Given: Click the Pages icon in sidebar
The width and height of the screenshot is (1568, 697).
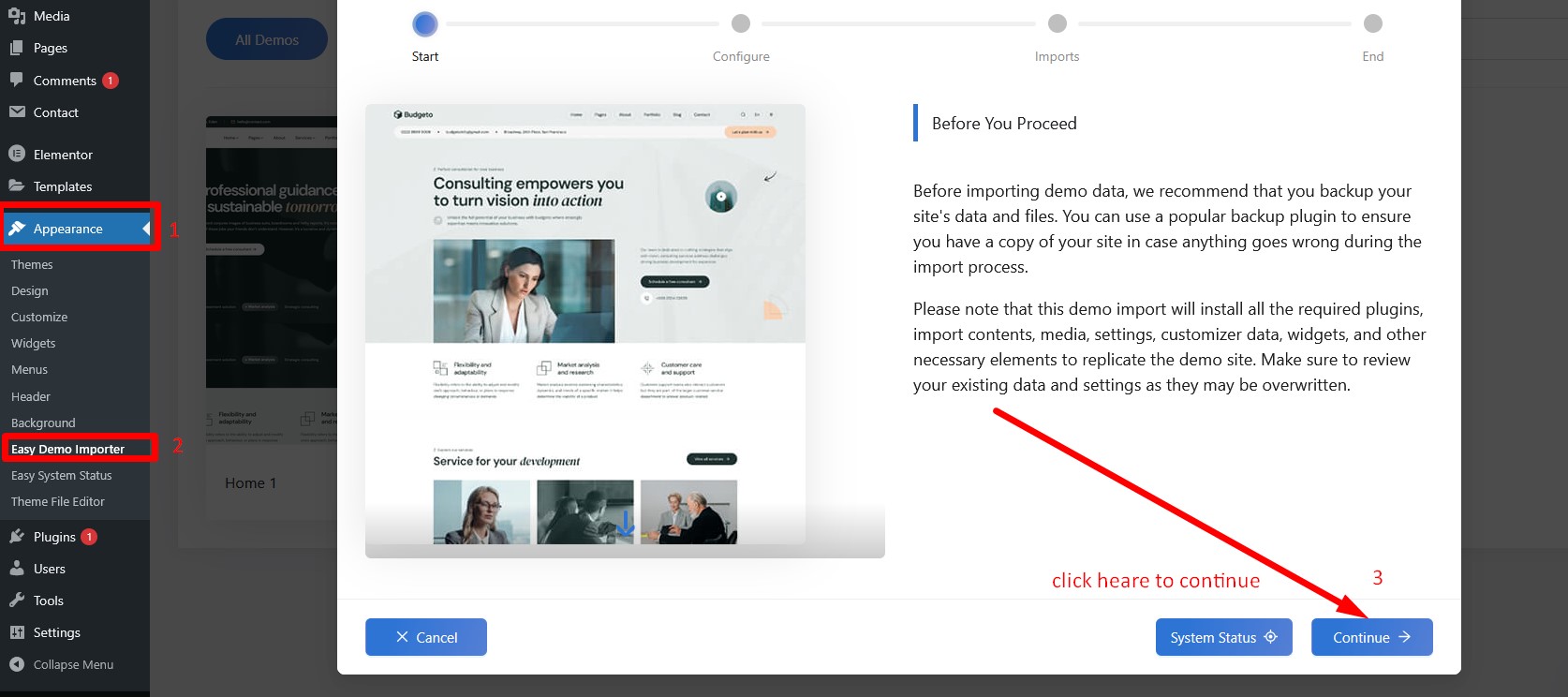Looking at the screenshot, I should pyautogui.click(x=17, y=48).
